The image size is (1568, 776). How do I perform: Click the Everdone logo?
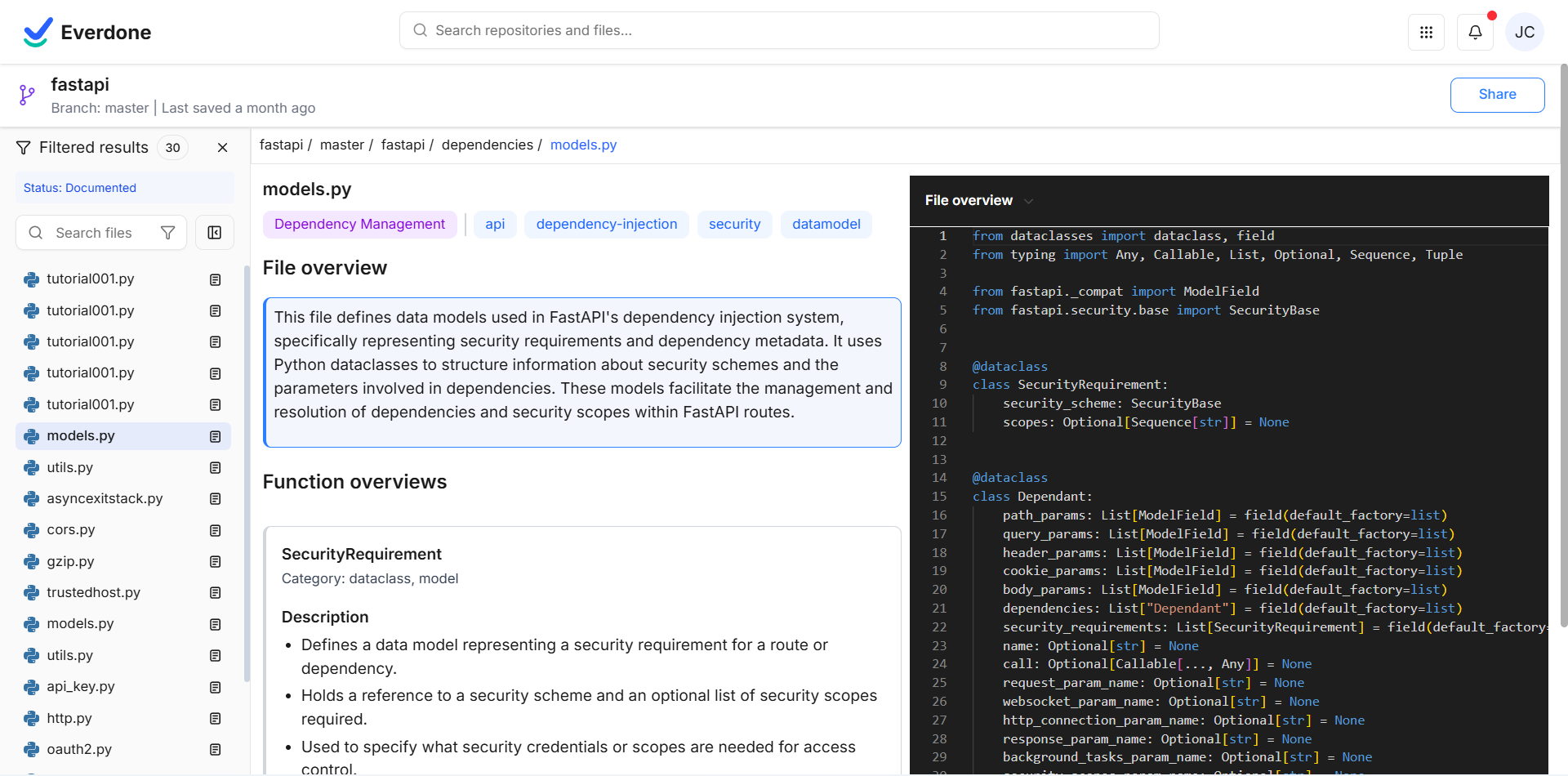click(87, 33)
